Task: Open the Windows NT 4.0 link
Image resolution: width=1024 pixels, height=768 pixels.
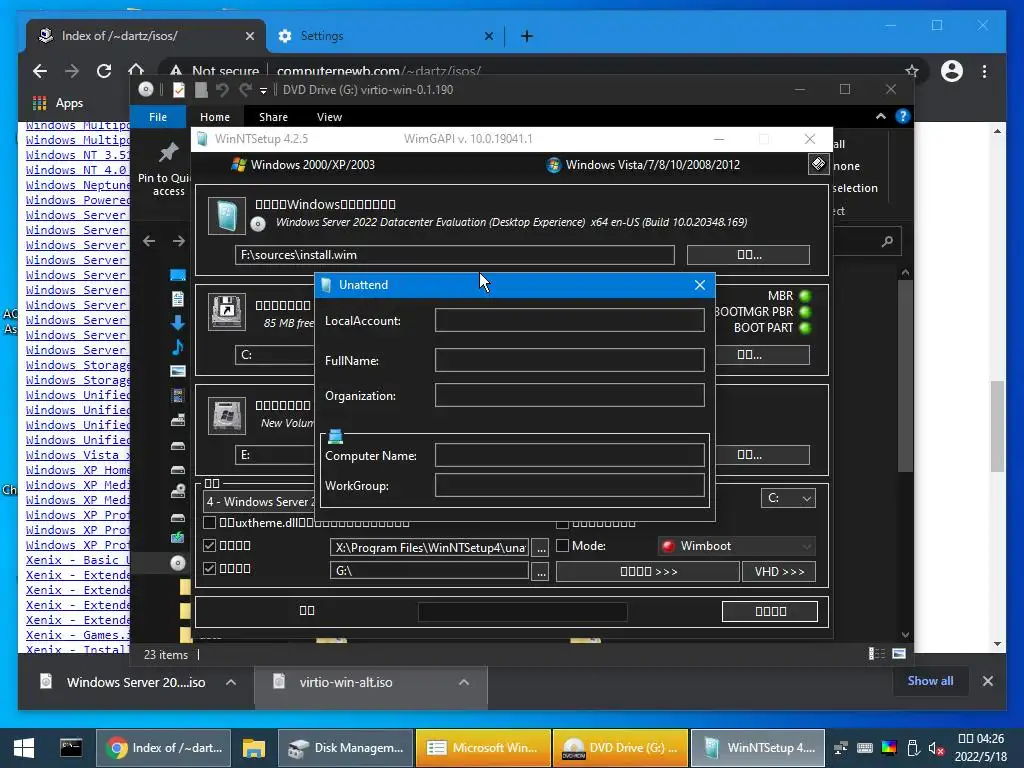Action: coord(78,170)
